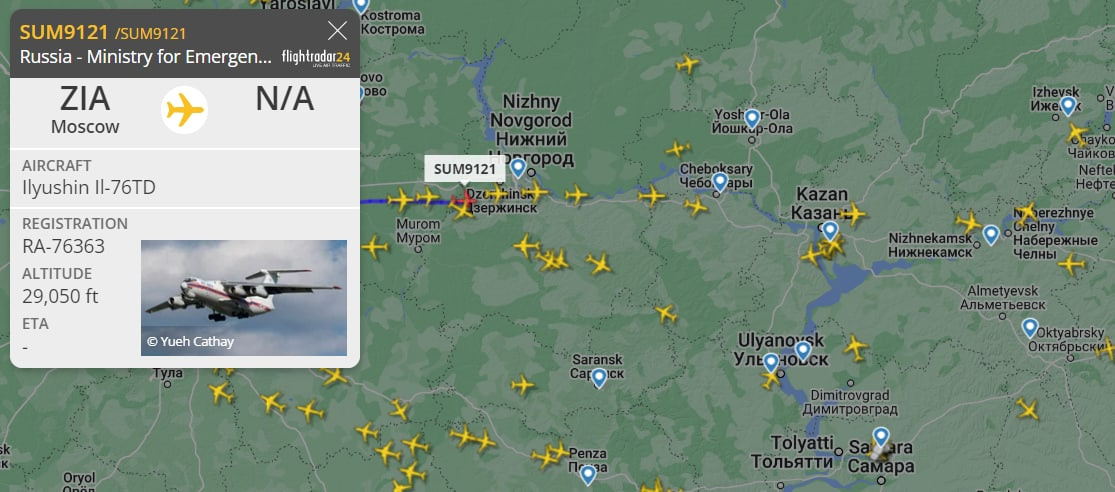Open the Il-76 aircraft photo thumbnail
The image size is (1115, 492).
tap(244, 298)
